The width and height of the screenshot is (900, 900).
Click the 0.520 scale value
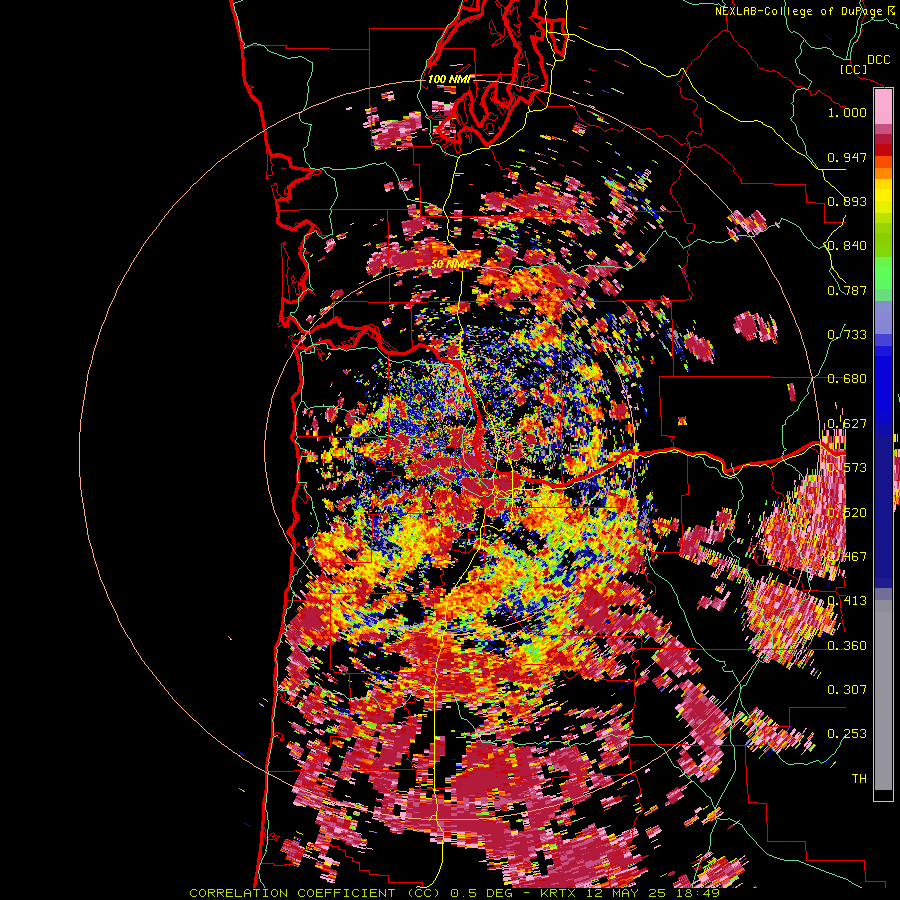tap(847, 513)
